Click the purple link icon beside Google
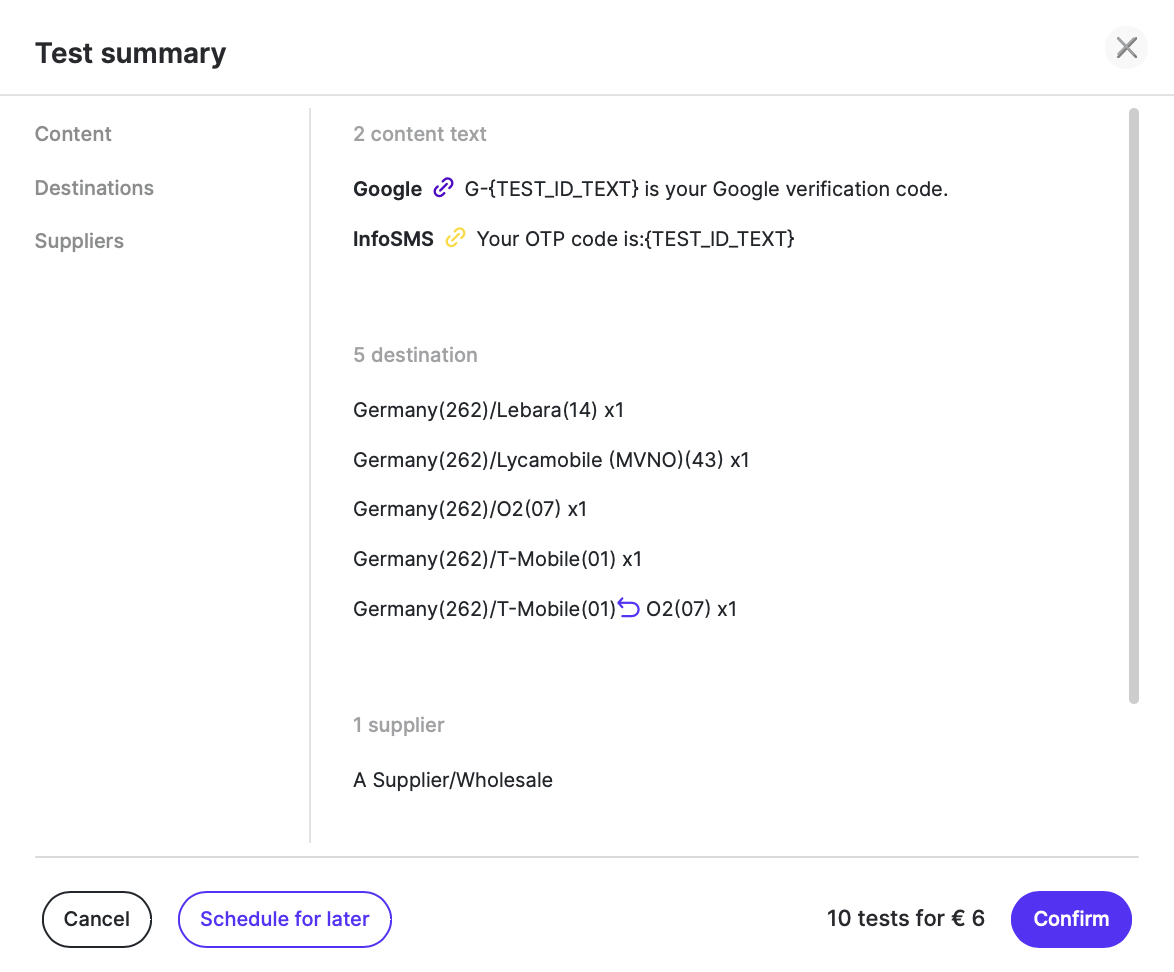1174x972 pixels. [x=443, y=188]
